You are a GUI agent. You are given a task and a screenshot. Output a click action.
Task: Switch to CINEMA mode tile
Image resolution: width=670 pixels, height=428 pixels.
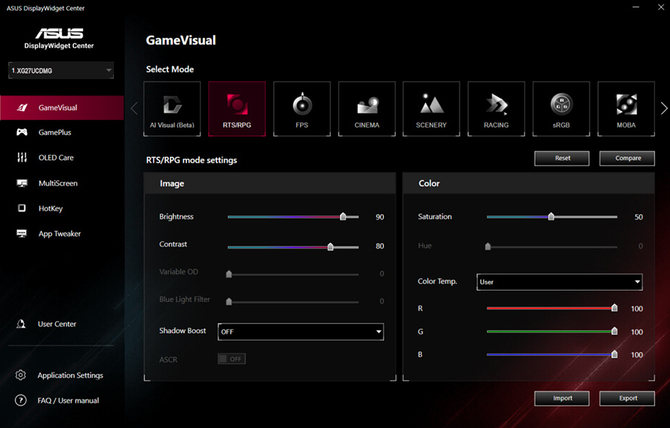click(367, 109)
